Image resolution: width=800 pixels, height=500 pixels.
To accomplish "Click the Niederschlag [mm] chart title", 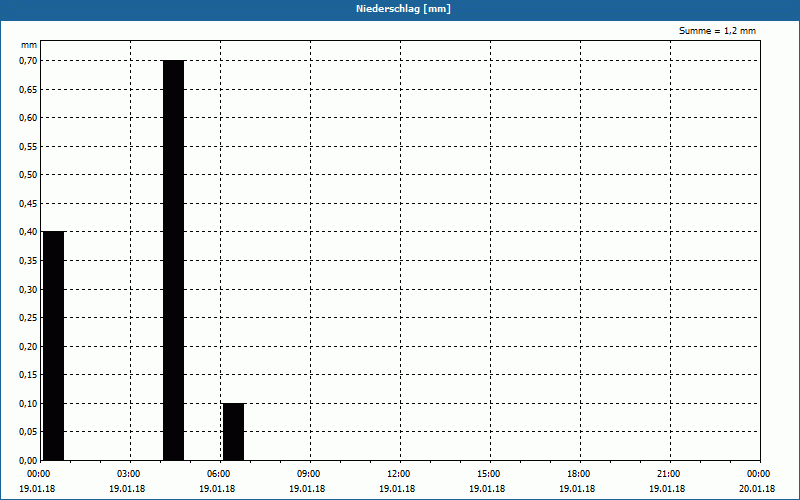I will [x=400, y=8].
